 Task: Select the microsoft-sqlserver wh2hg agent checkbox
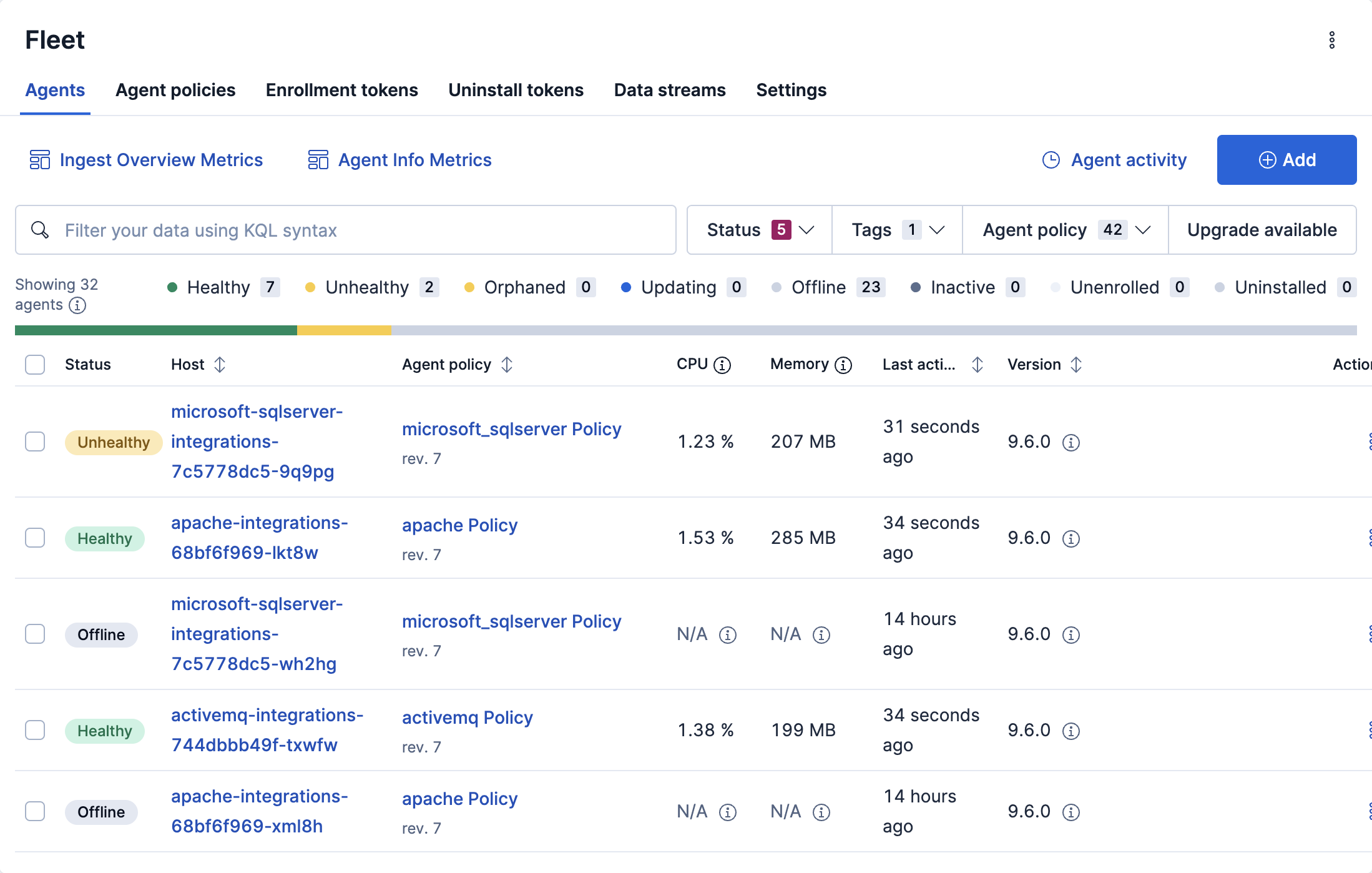(x=35, y=634)
